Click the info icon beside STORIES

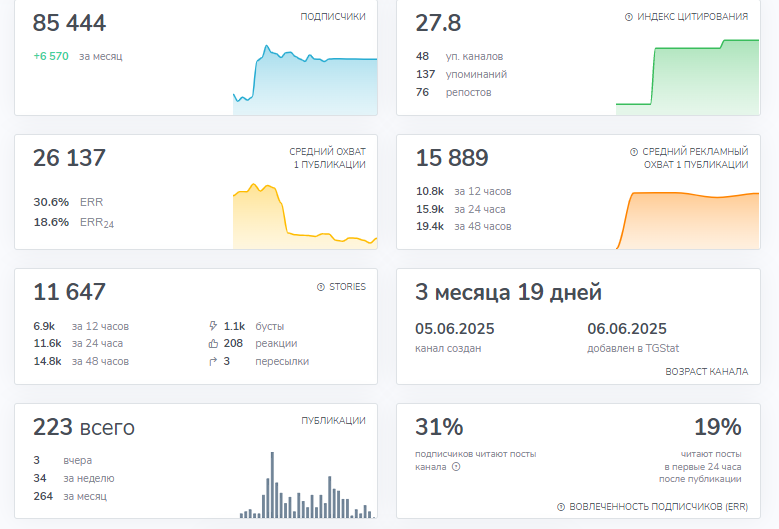pos(321,287)
